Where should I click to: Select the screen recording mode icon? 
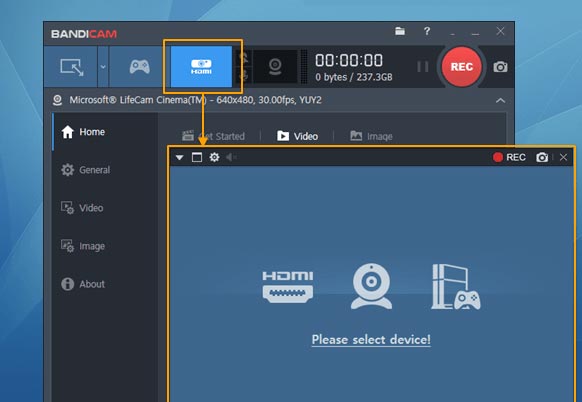pos(72,67)
